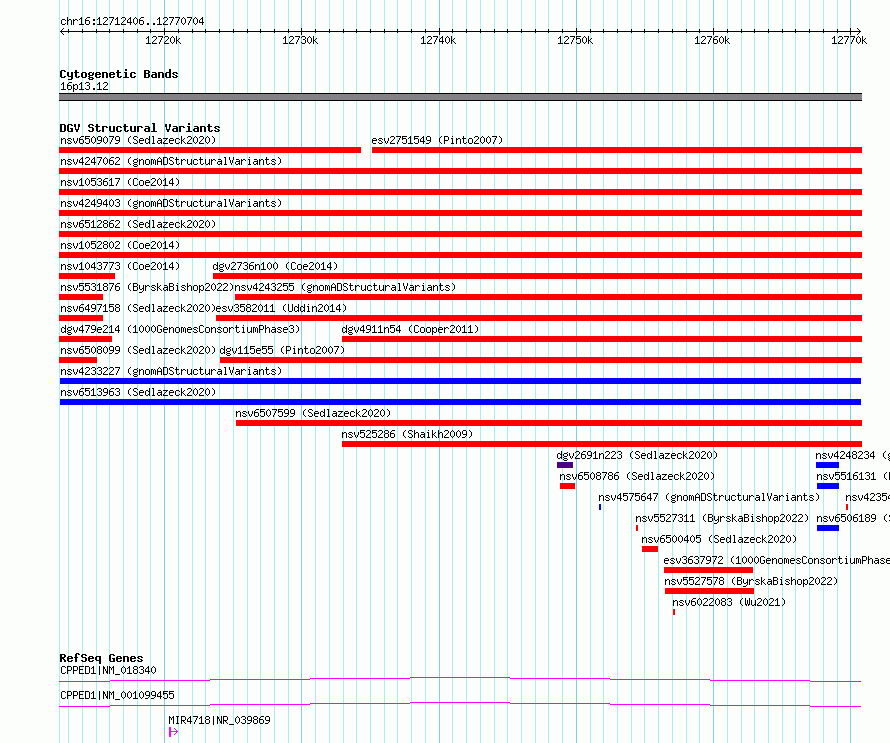
Task: Click the 12740k ruler position
Action: tap(438, 40)
